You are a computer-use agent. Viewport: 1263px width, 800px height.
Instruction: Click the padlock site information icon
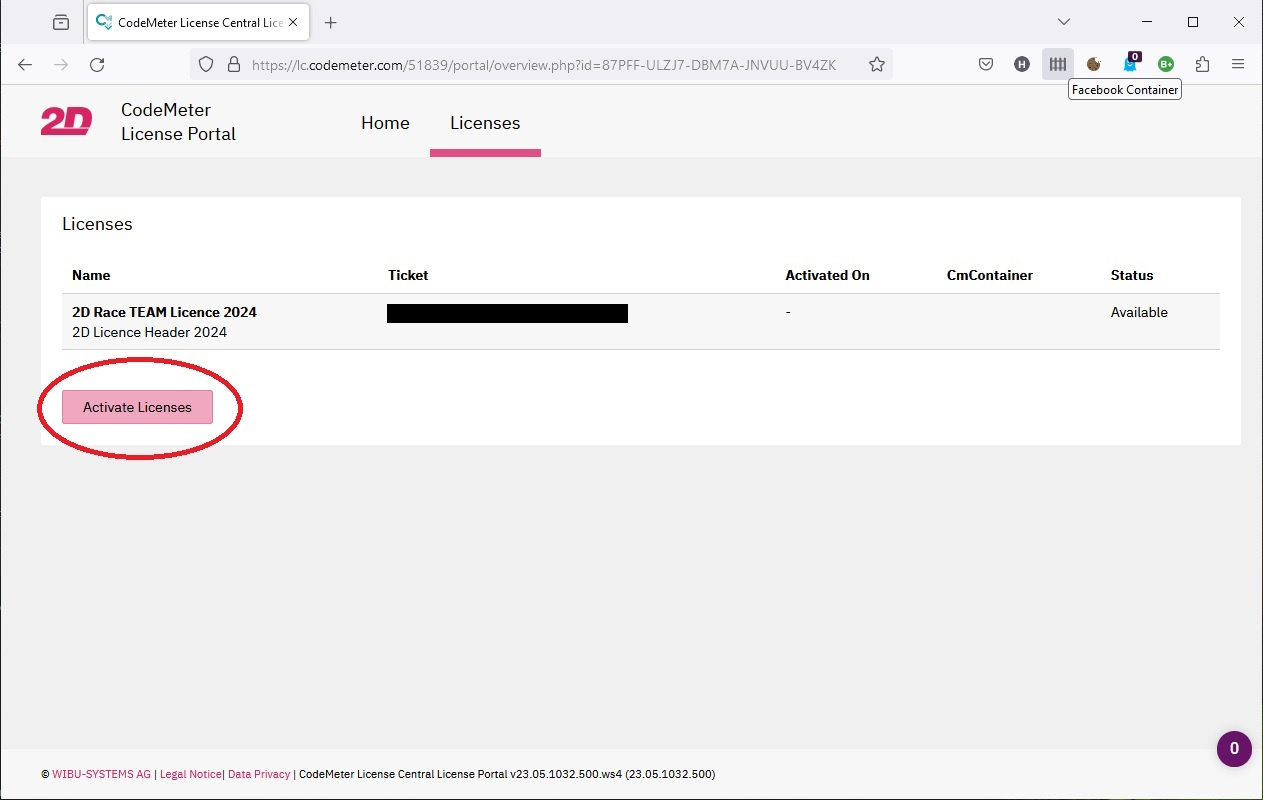click(x=234, y=64)
